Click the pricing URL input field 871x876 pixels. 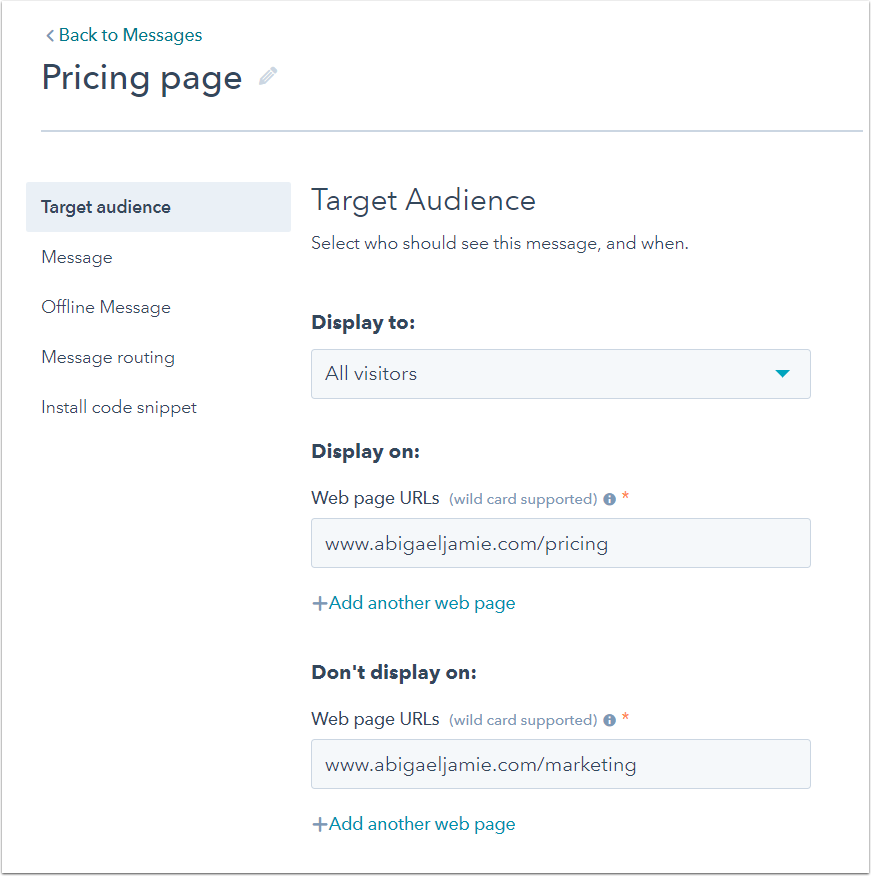coord(560,543)
